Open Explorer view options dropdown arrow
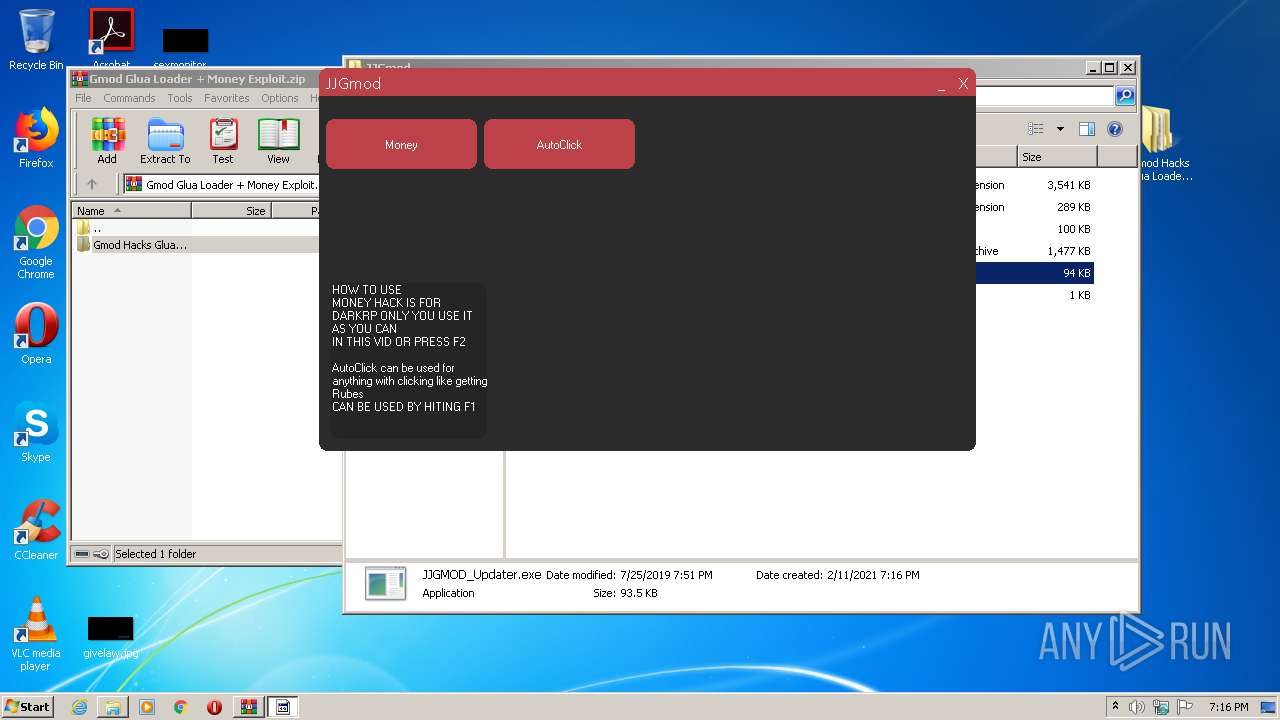Screen dimensions: 1280x720 (1060, 129)
